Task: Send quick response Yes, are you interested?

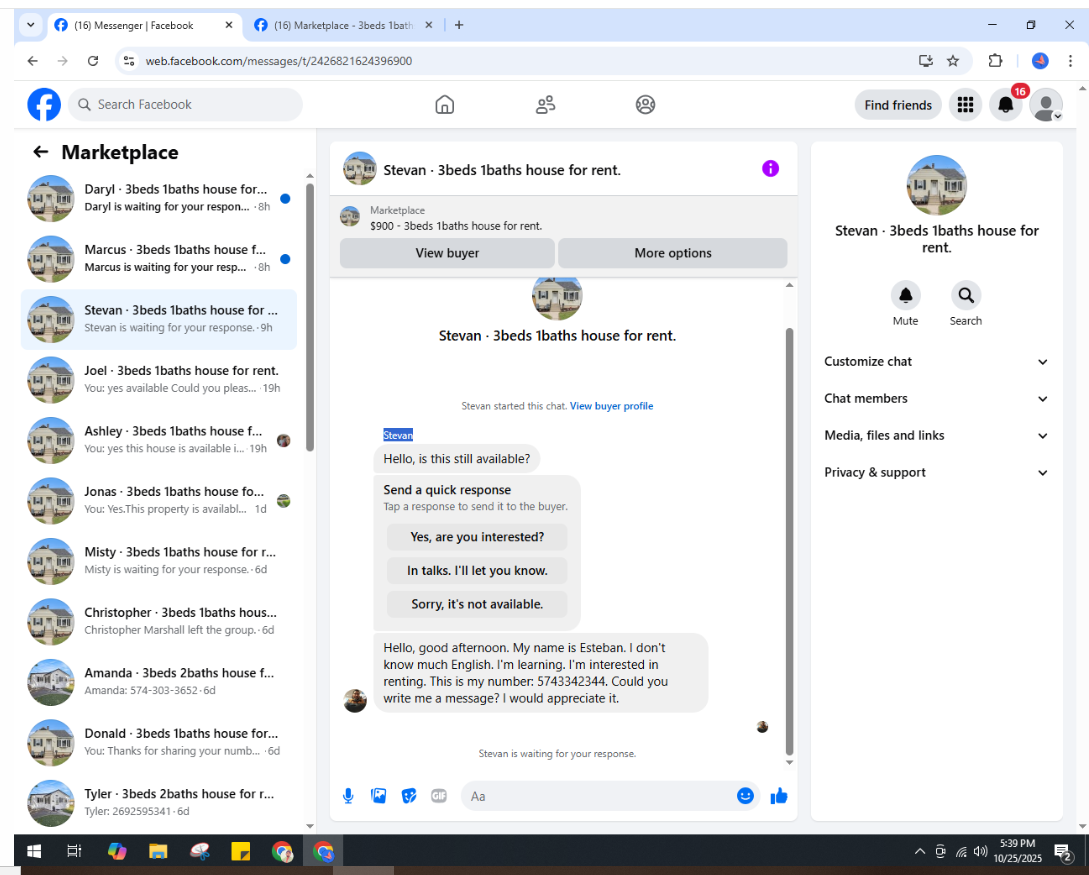Action: point(477,537)
